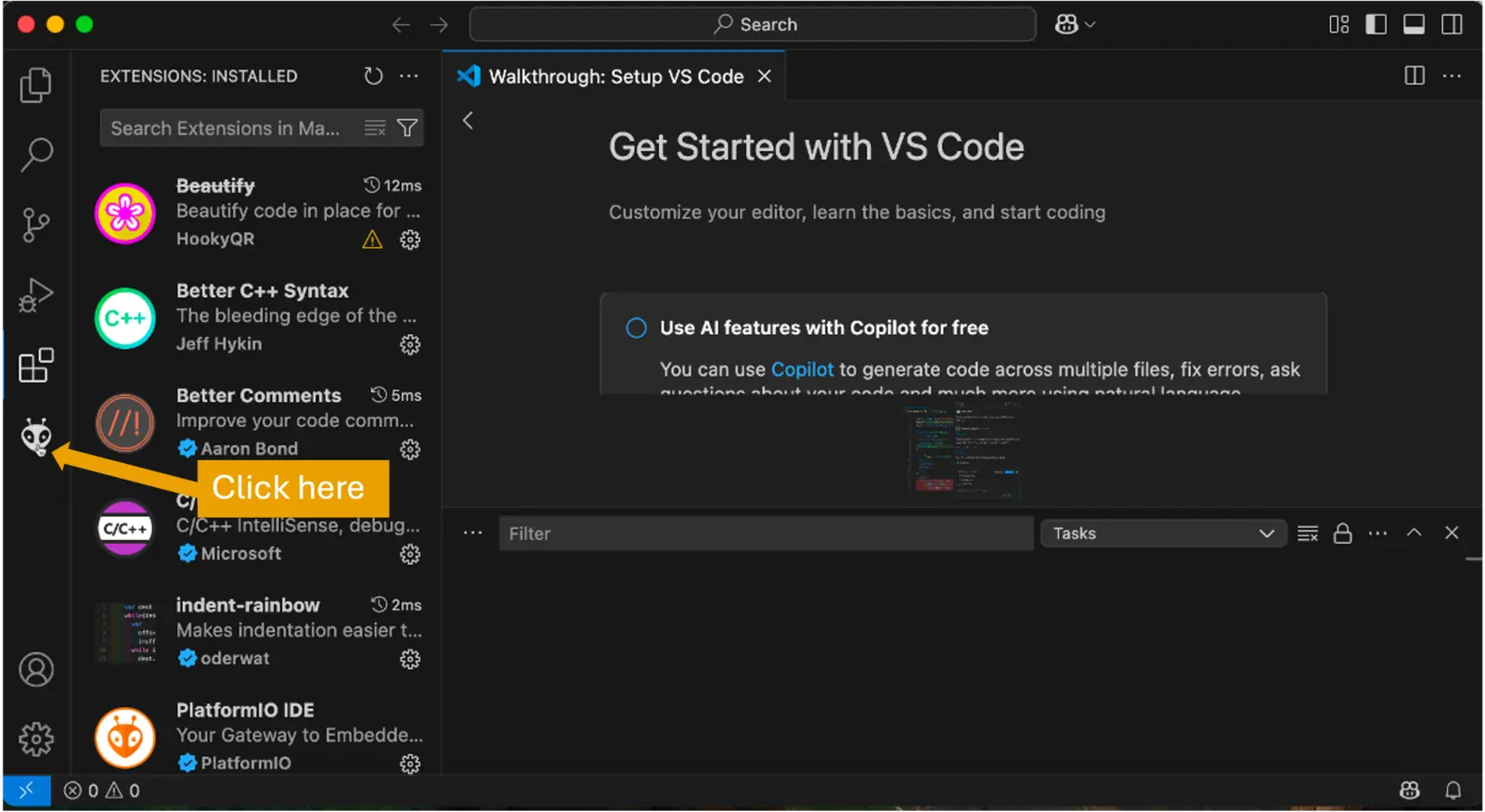This screenshot has width=1485, height=812.
Task: Open the Better Comments extension entry
Action: (x=258, y=422)
